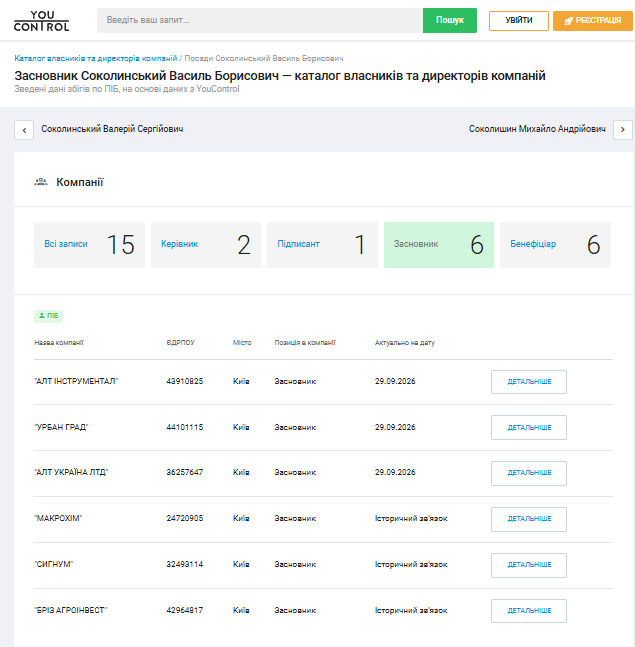Click Детальніше for БРІЗ АГРОІНВЕСТ
The image size is (635, 647).
529,611
